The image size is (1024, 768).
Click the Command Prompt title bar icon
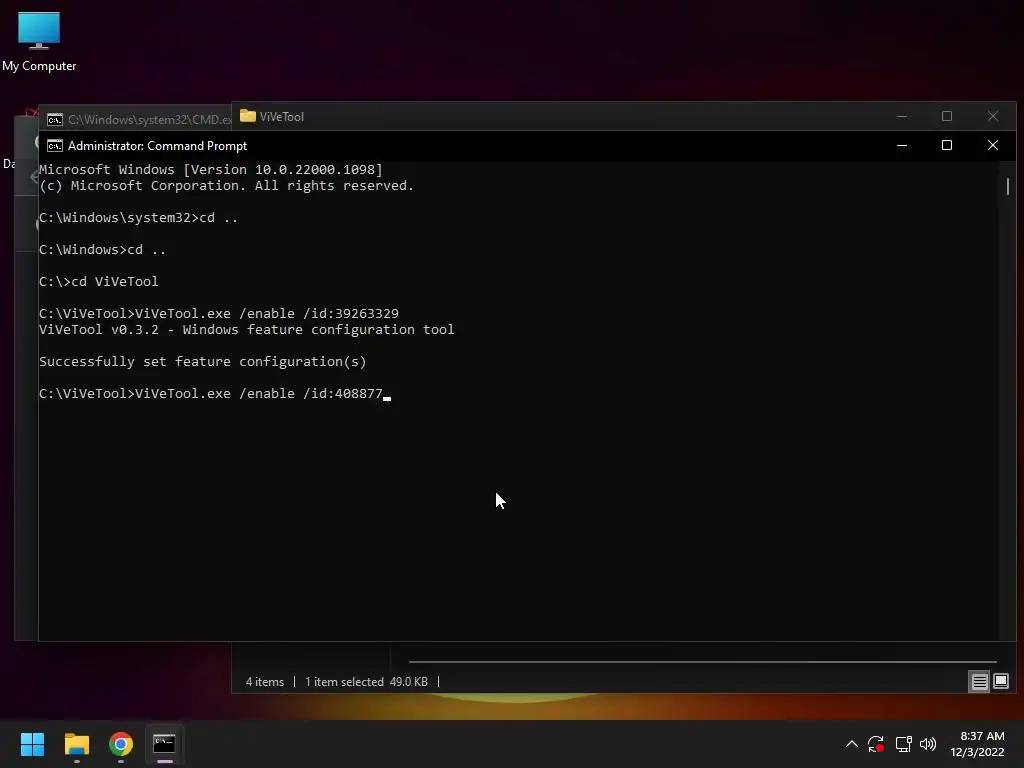[x=55, y=146]
